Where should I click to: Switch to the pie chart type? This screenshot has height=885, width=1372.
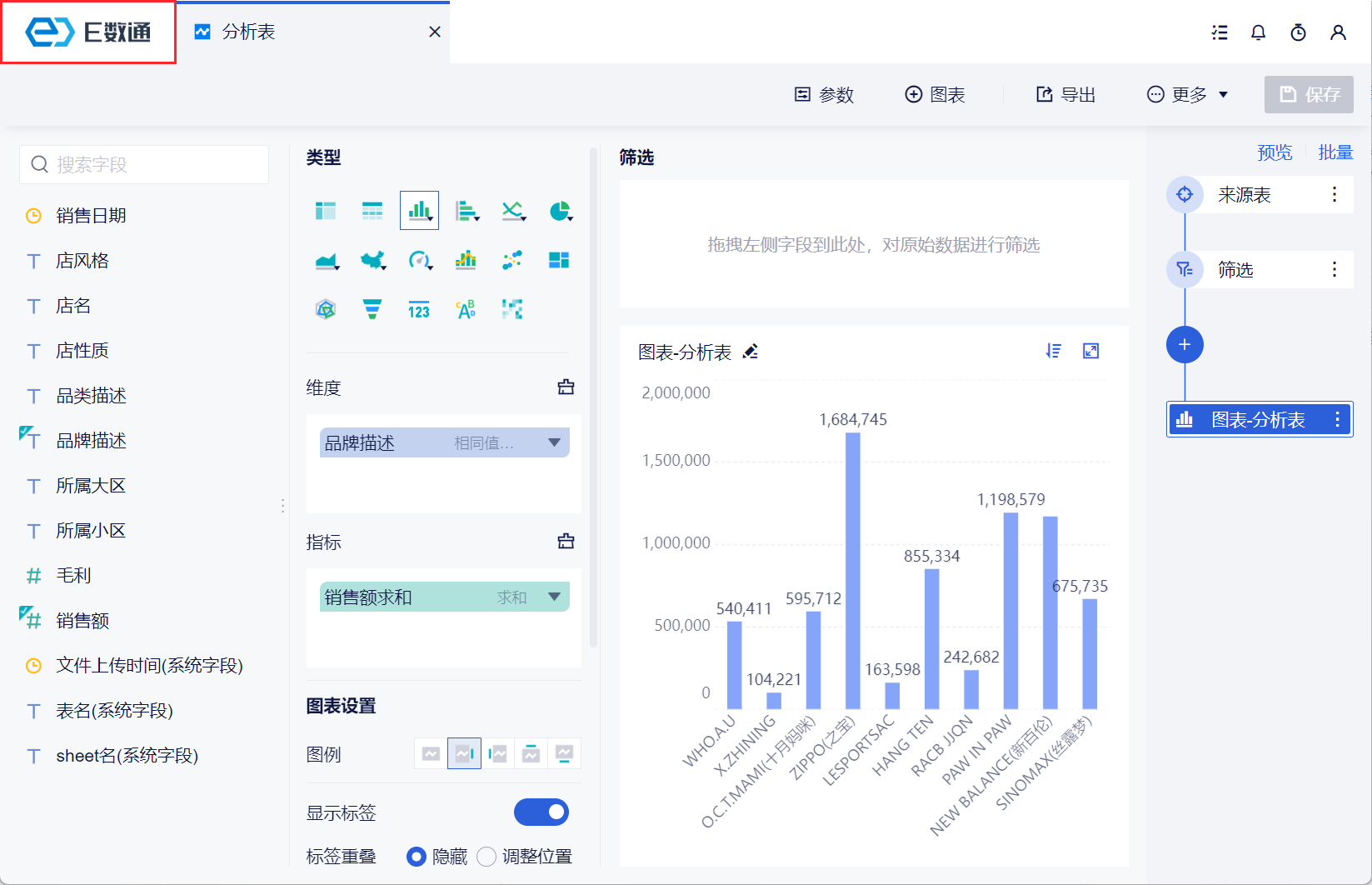pos(560,211)
